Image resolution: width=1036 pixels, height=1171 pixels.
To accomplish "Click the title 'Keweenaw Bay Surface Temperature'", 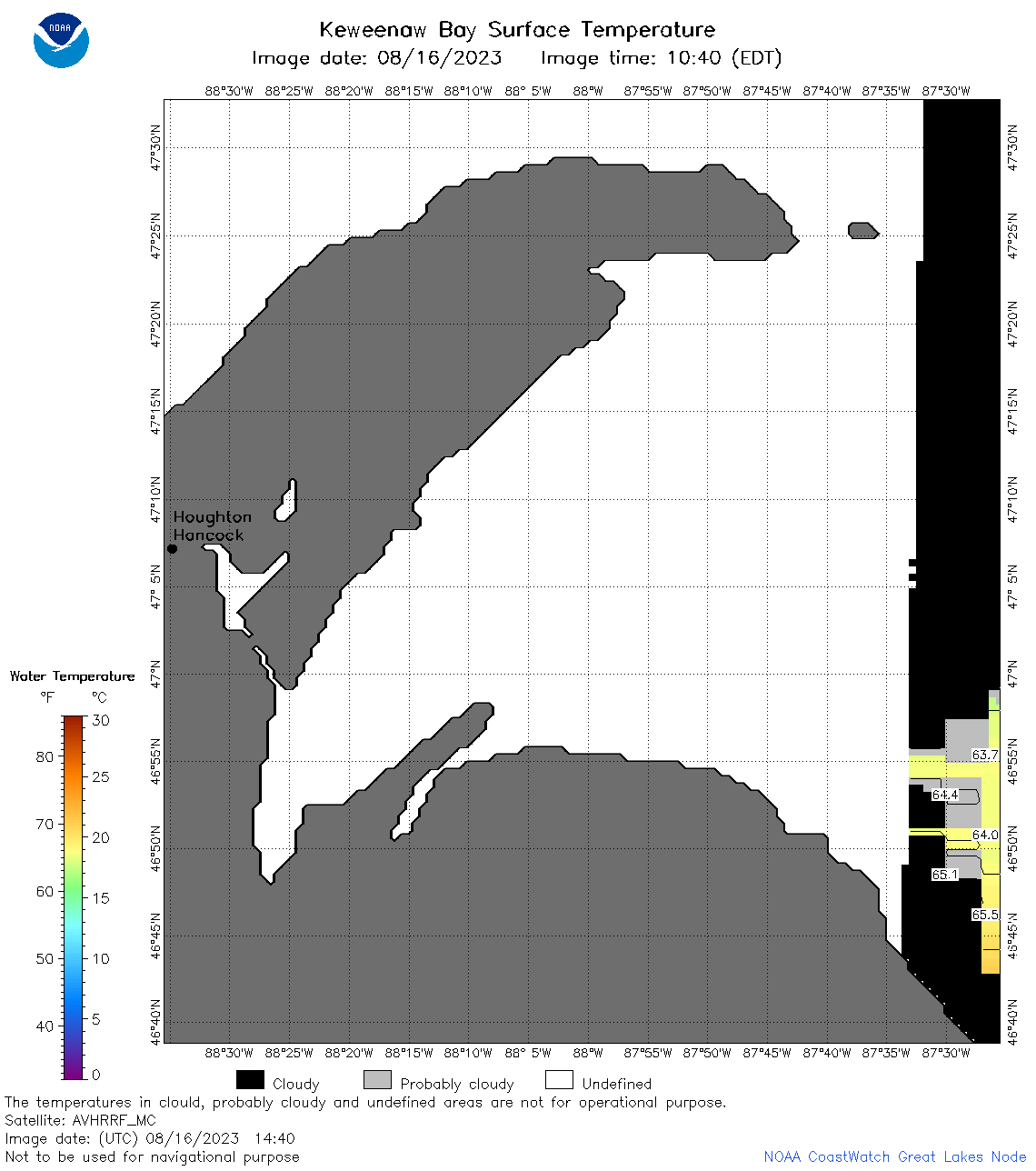I will (517, 30).
